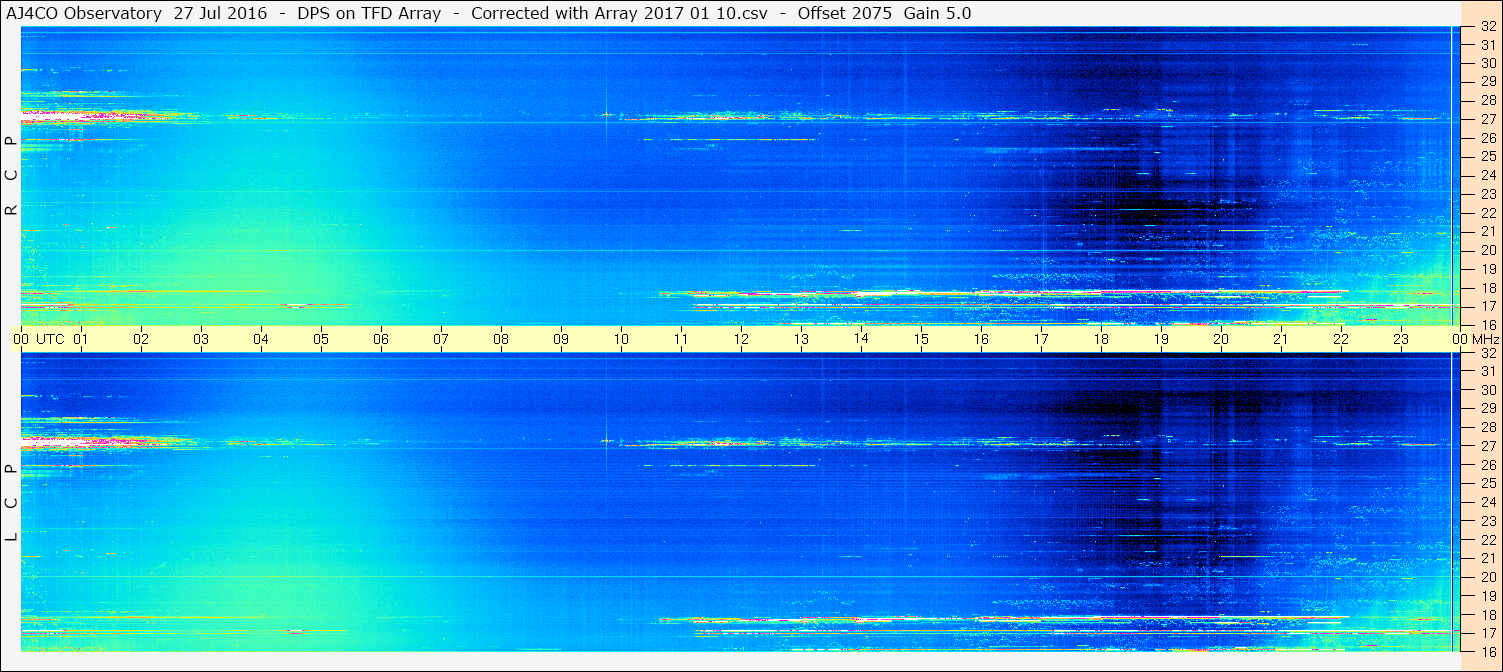Click 20 MHz label of RCP panel
The height and width of the screenshot is (672, 1503).
(1487, 250)
